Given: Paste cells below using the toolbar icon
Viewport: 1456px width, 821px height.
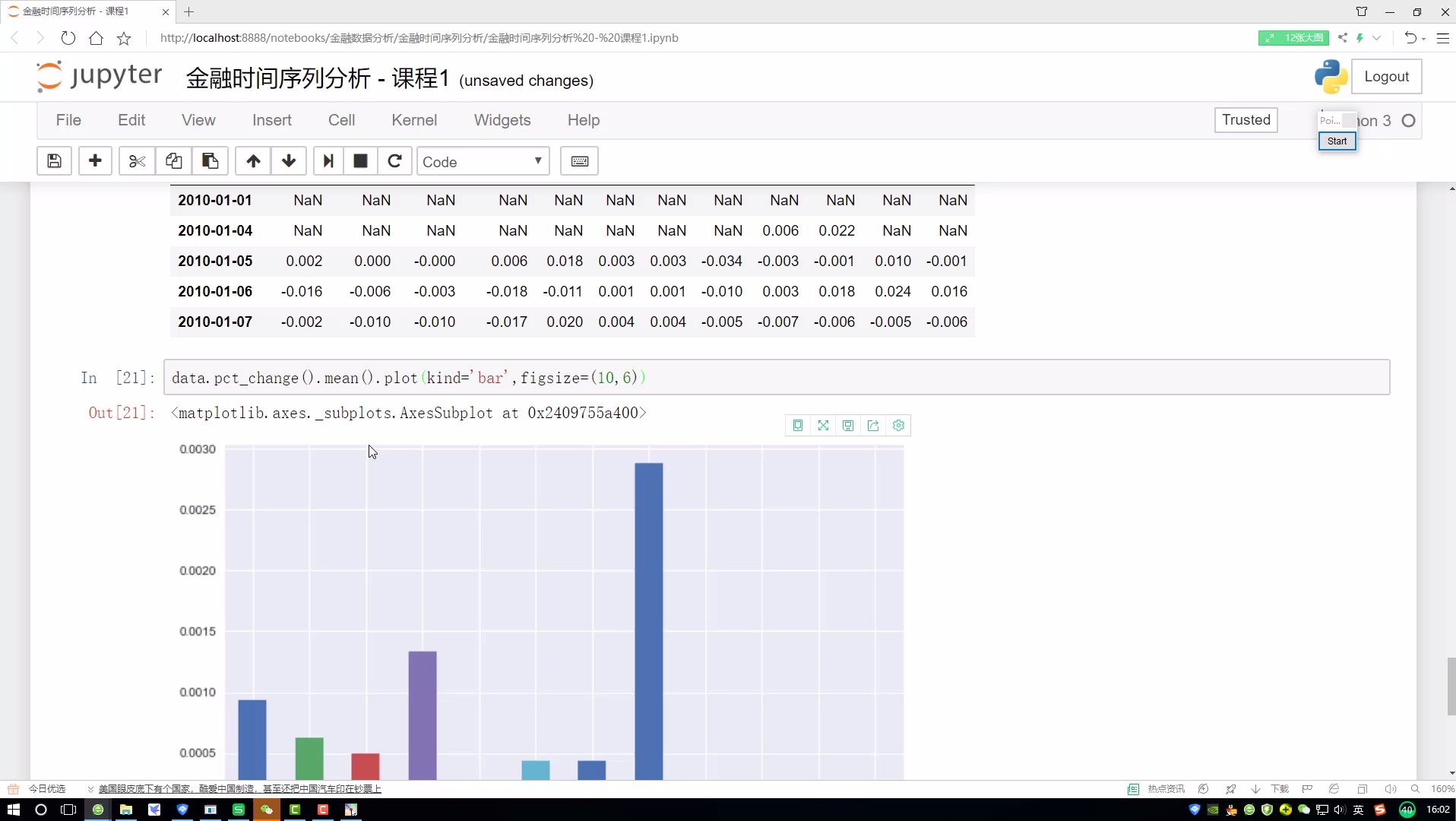Looking at the screenshot, I should (x=210, y=161).
